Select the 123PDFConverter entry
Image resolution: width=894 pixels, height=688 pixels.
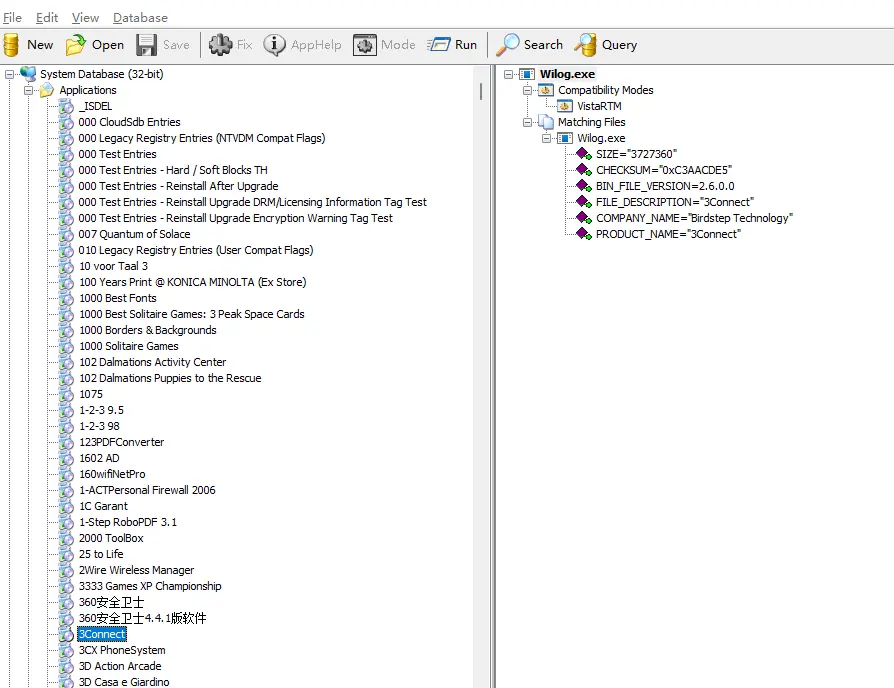(121, 442)
